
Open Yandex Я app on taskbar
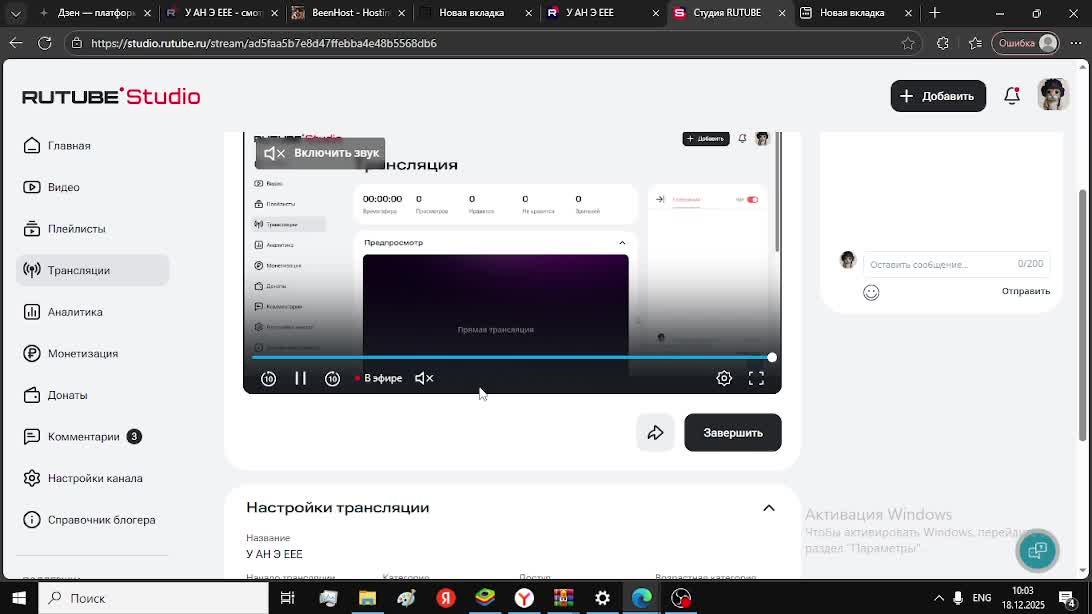click(x=446, y=598)
